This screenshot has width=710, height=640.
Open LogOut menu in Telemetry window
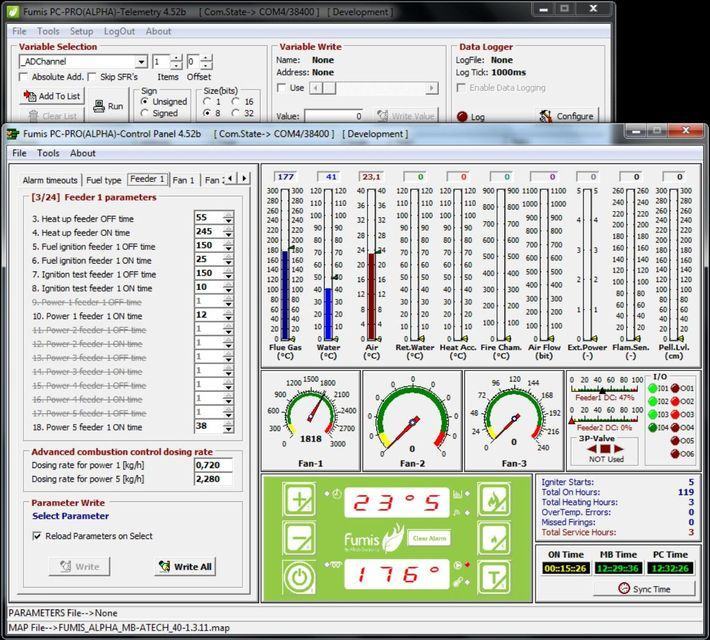[119, 31]
